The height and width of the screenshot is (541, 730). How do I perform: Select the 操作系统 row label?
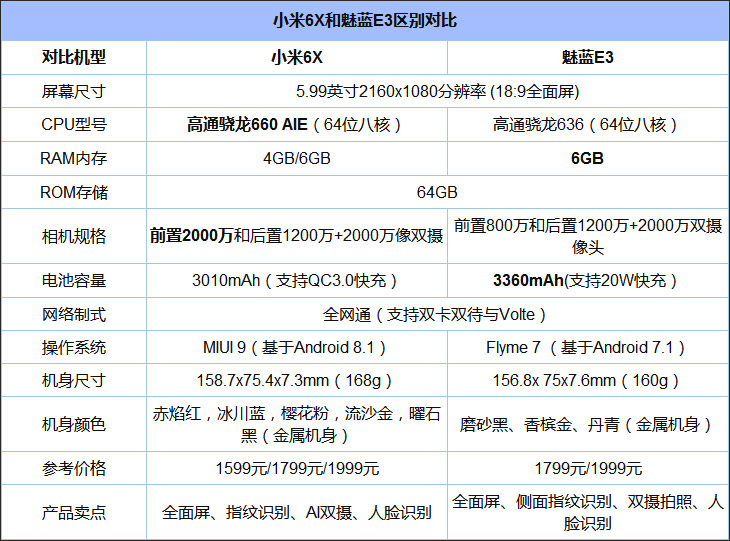(74, 347)
